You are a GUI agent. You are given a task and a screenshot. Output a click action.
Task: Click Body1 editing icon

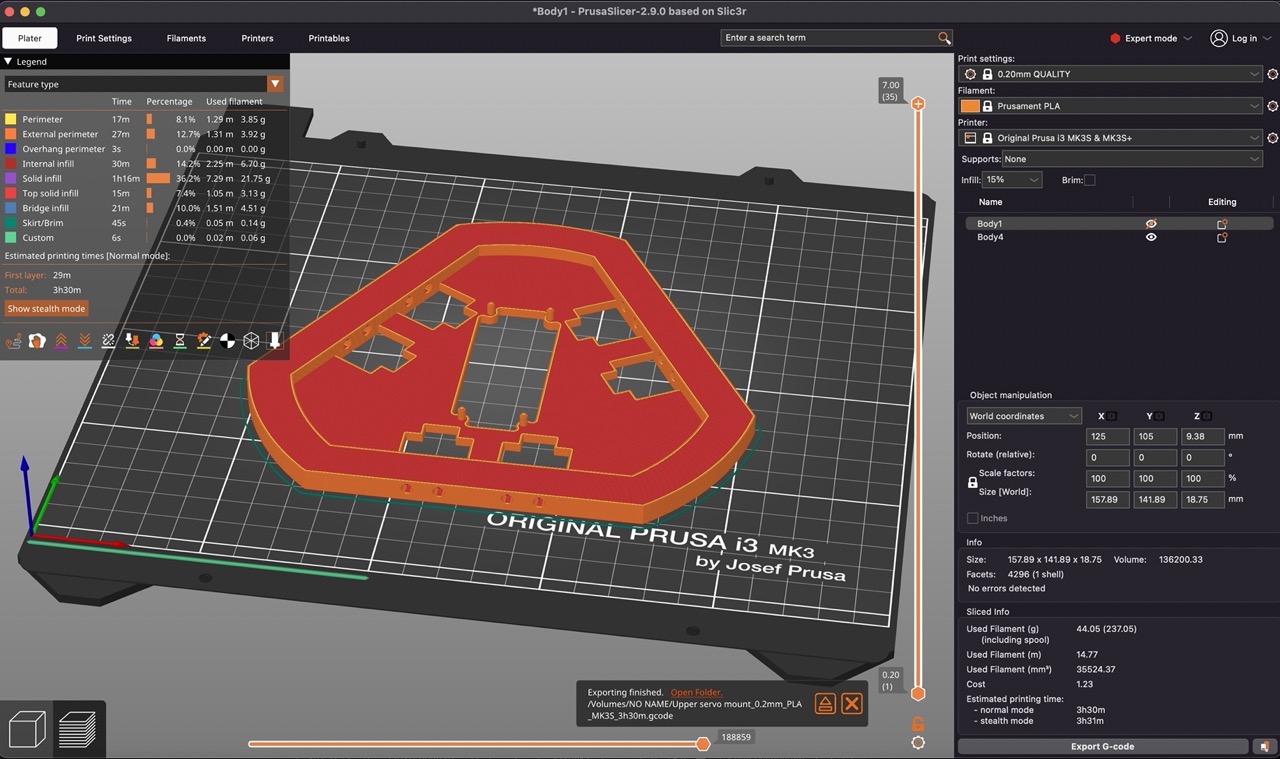pyautogui.click(x=1222, y=224)
